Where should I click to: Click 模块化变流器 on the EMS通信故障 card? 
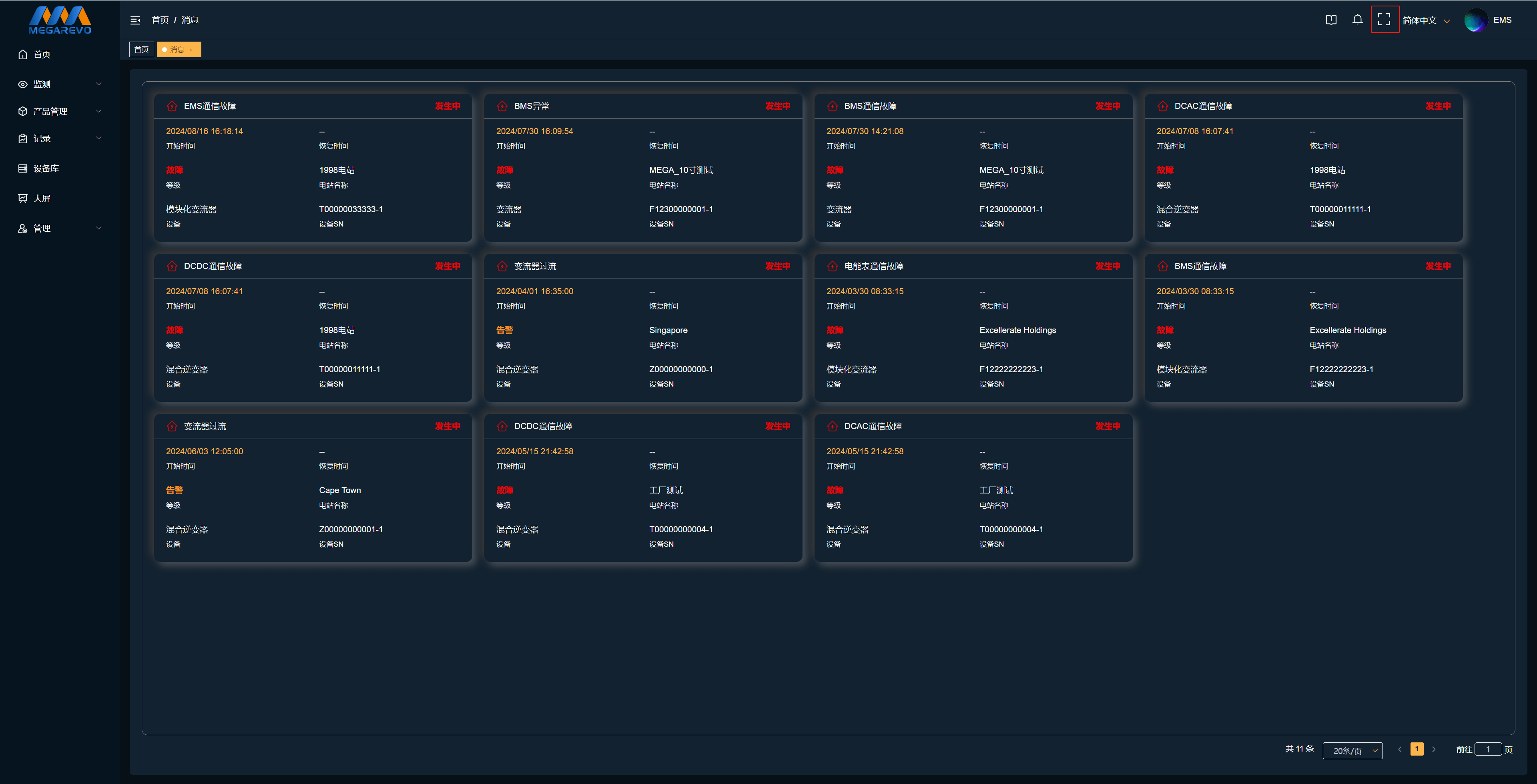click(x=191, y=209)
